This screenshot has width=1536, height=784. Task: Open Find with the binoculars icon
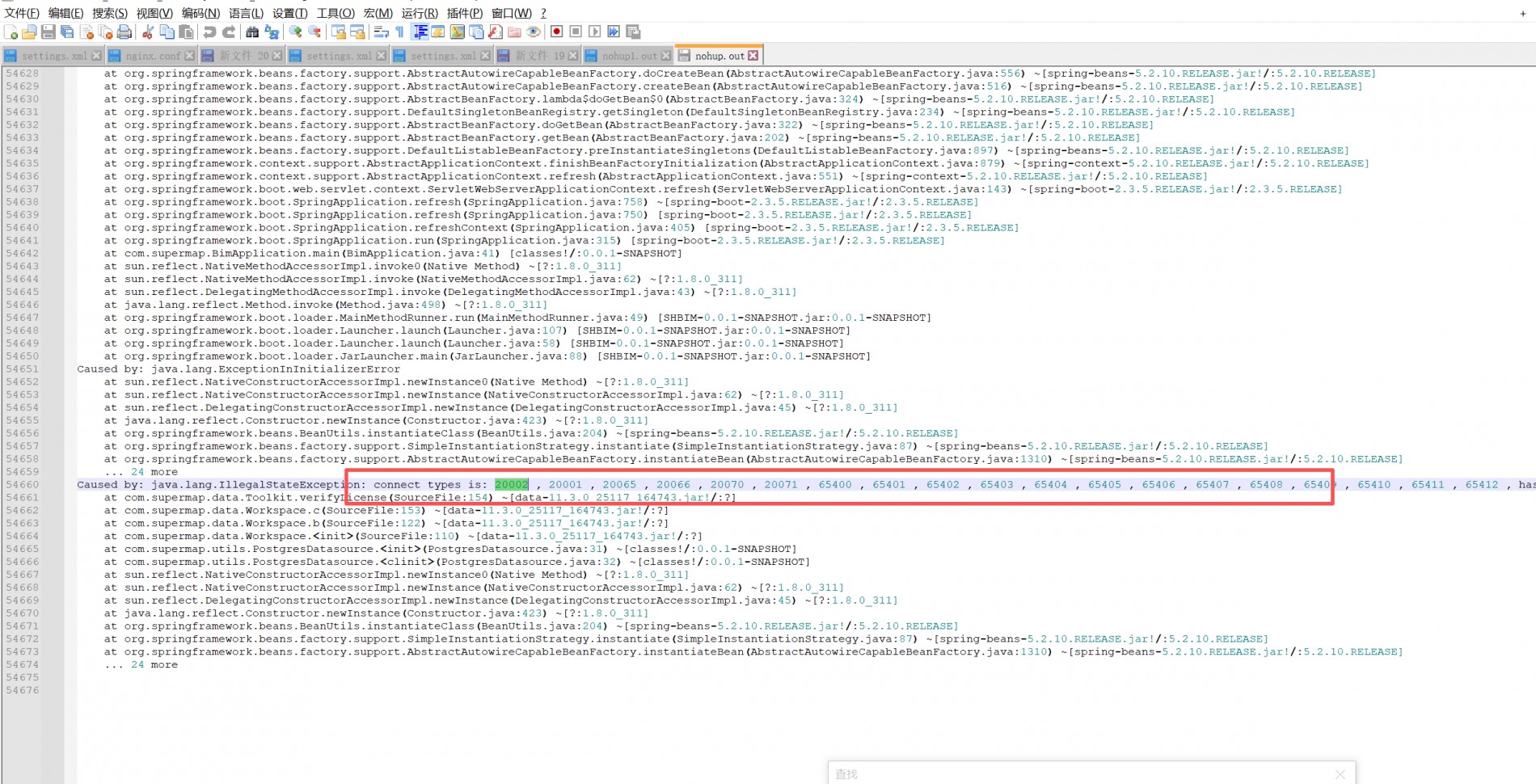[x=252, y=32]
